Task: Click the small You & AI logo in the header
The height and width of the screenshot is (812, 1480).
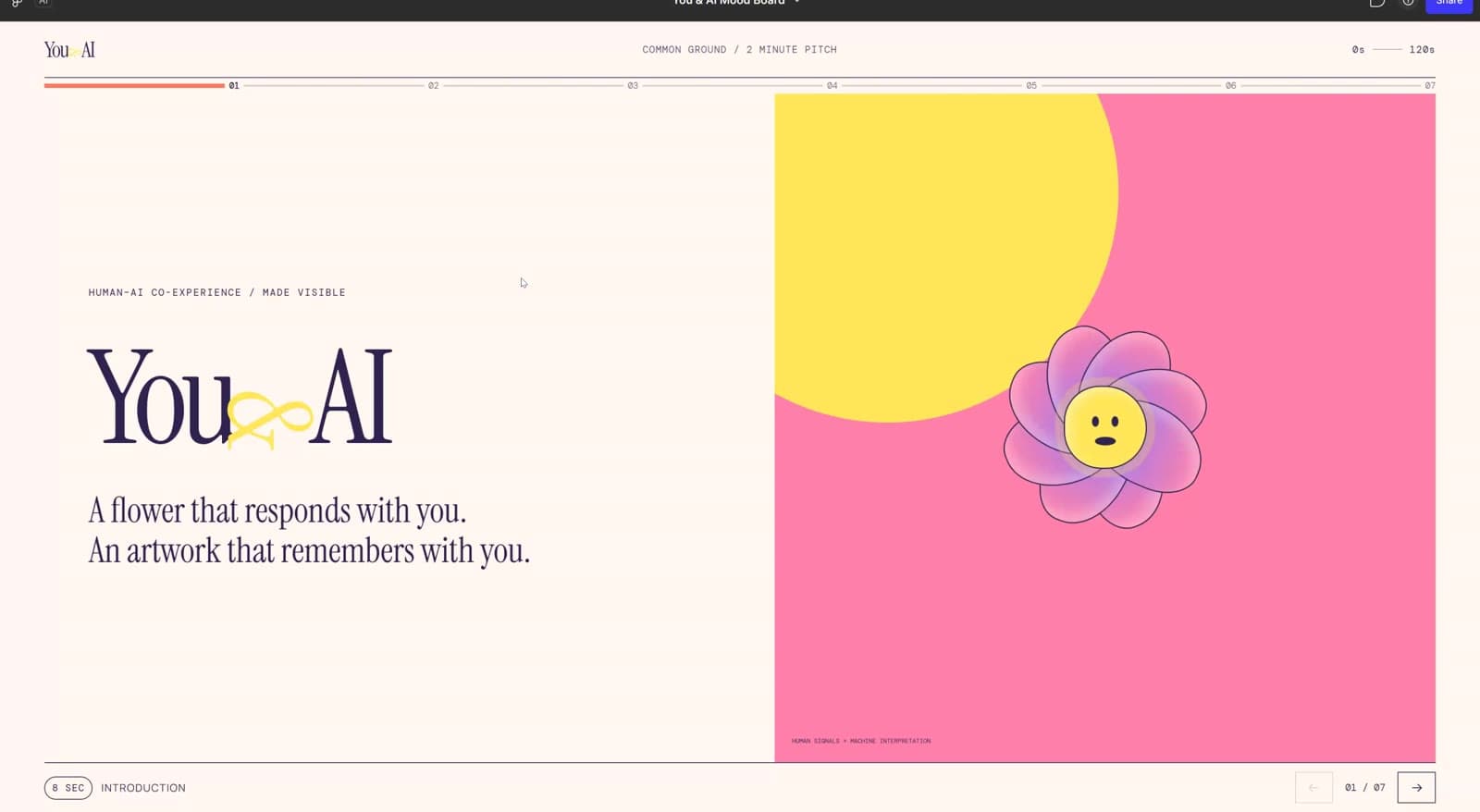Action: coord(69,50)
